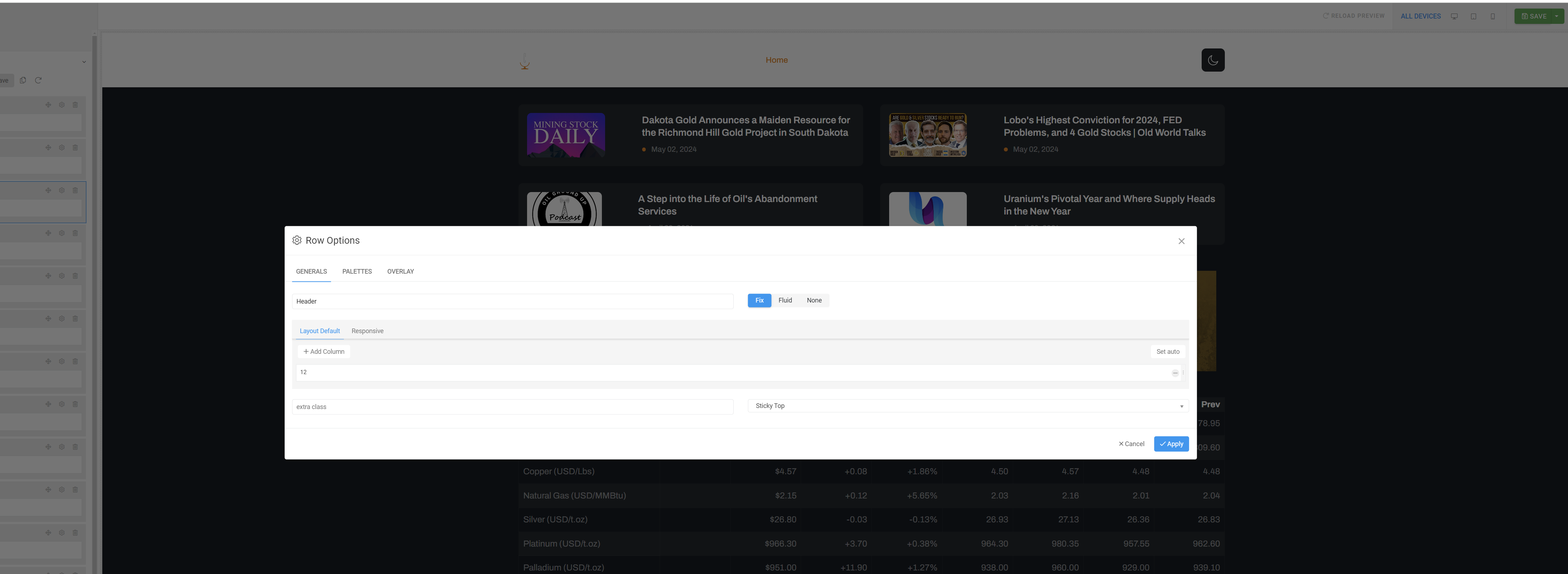This screenshot has width=1568, height=574.
Task: Click the copy icon in left panel
Action: [23, 81]
